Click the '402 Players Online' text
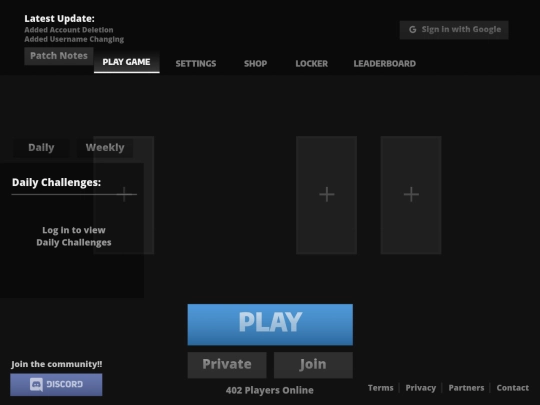 [270, 390]
